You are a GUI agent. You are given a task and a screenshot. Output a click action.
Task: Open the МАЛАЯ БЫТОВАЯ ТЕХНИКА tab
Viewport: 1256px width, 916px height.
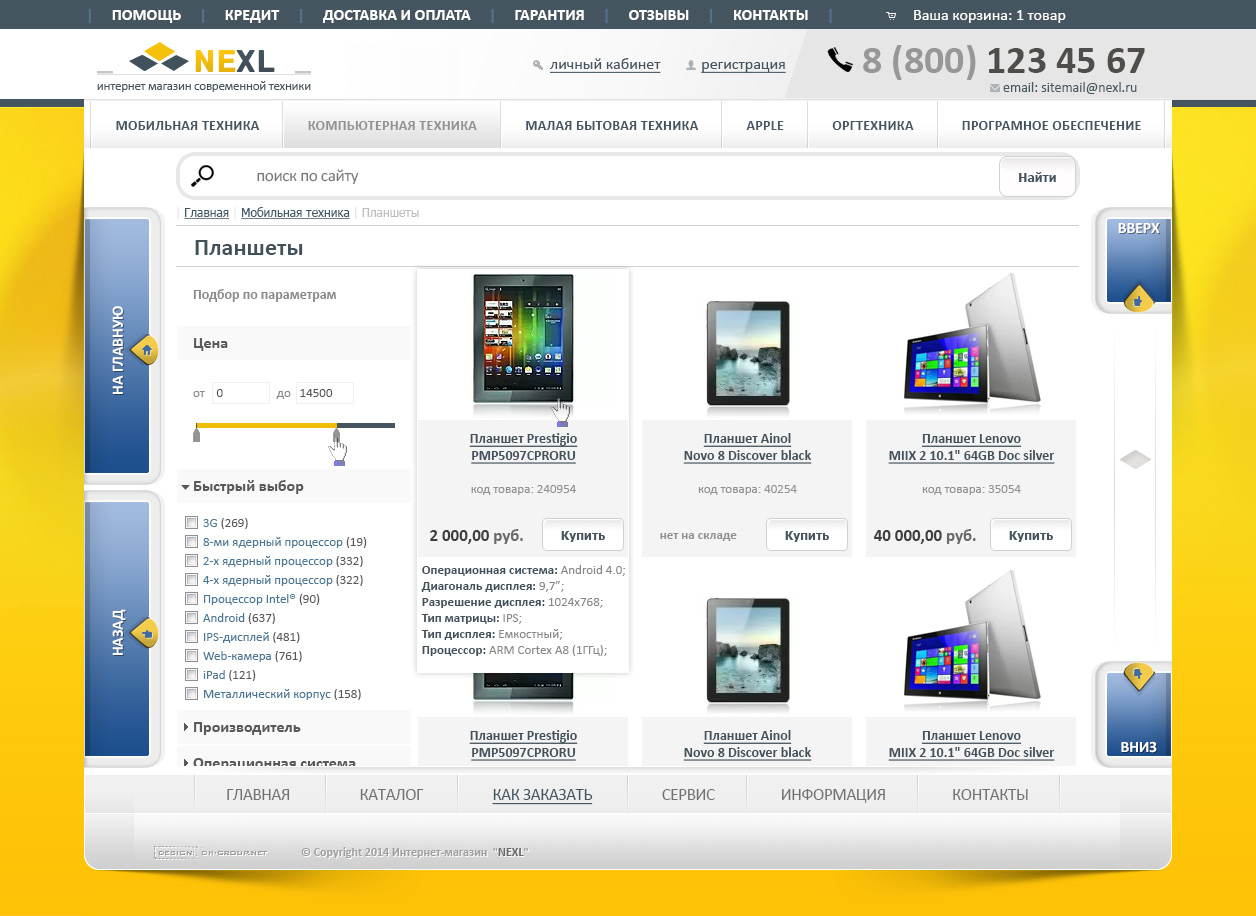pyautogui.click(x=611, y=125)
